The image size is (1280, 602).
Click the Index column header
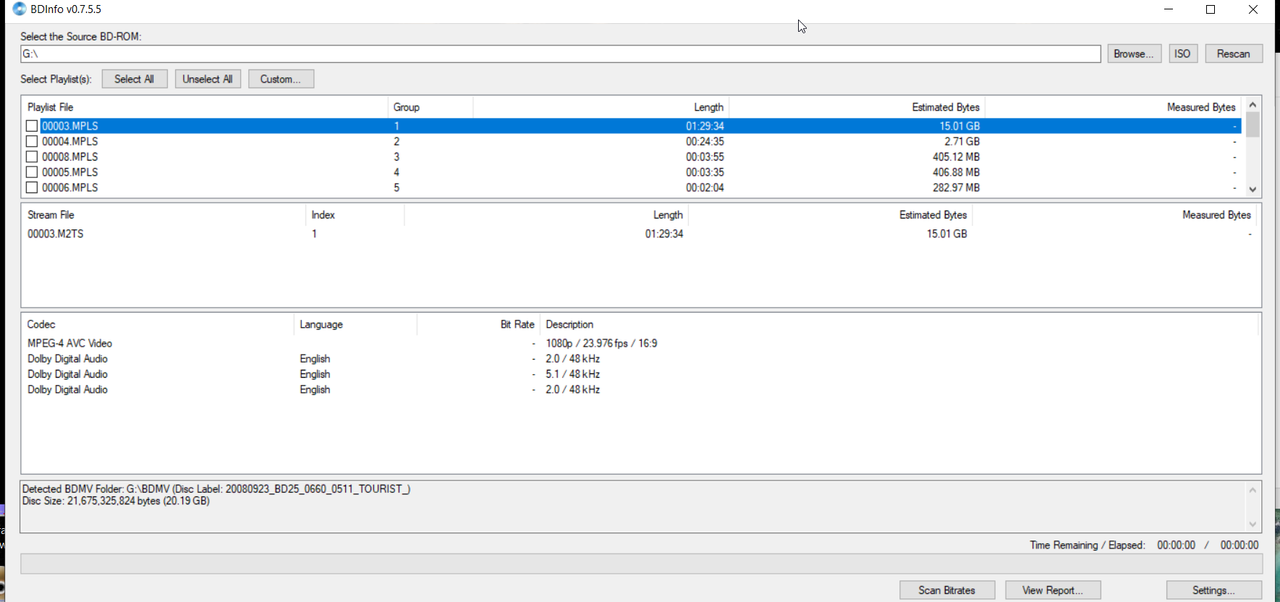[355, 215]
